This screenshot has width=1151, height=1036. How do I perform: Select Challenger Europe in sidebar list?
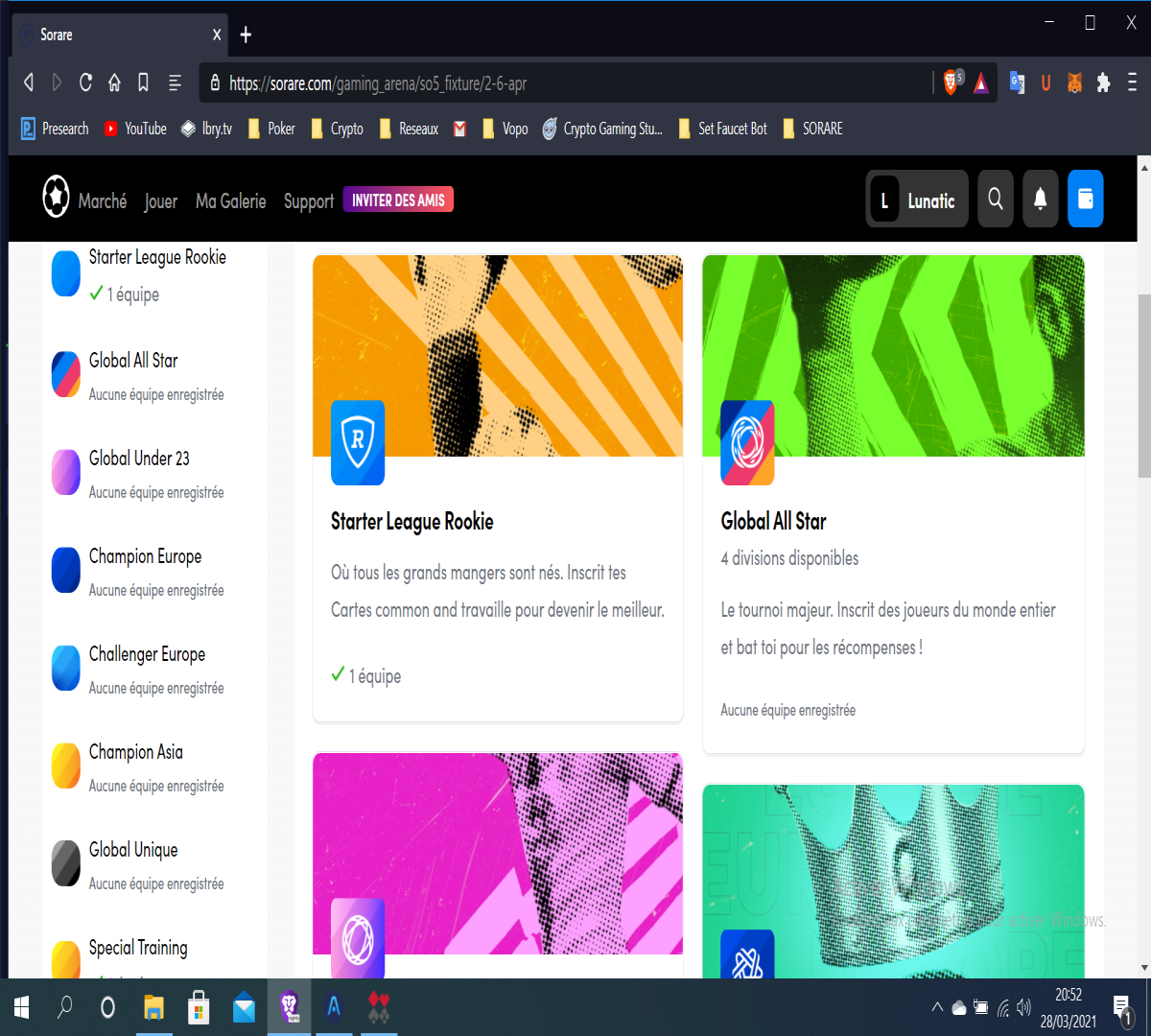point(147,654)
